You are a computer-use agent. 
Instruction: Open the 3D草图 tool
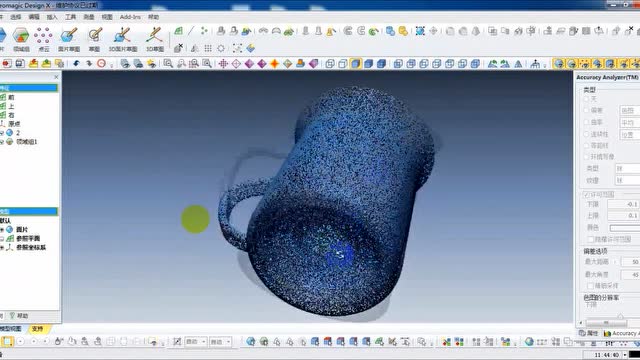(x=155, y=40)
